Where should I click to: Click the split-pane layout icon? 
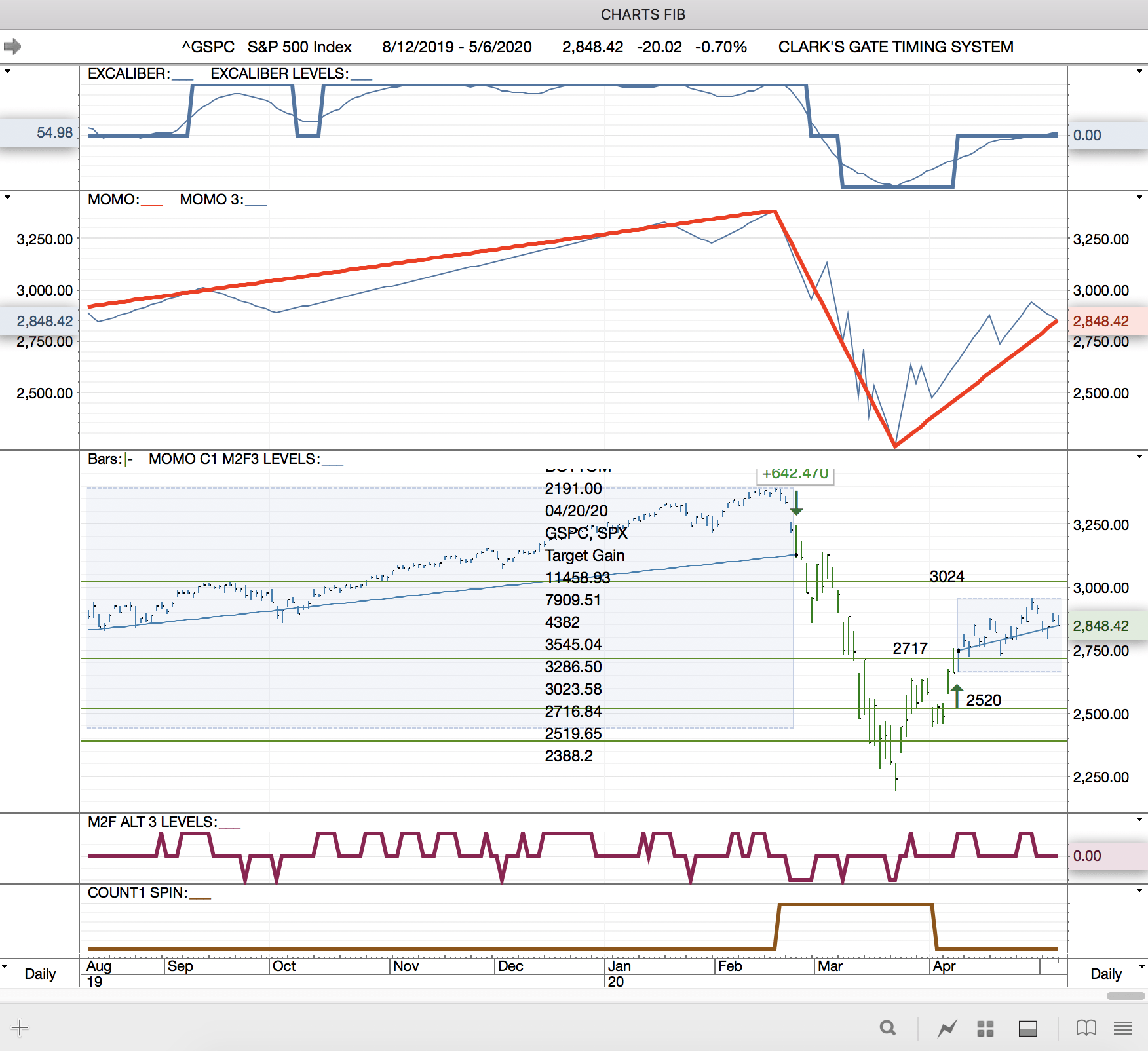[1027, 1028]
